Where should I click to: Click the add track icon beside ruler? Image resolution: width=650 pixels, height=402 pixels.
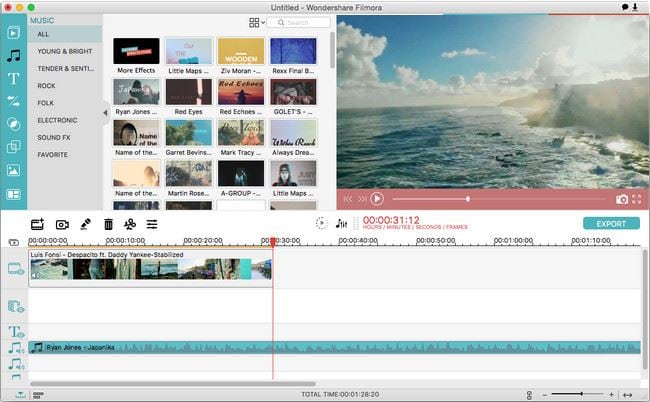(14, 242)
